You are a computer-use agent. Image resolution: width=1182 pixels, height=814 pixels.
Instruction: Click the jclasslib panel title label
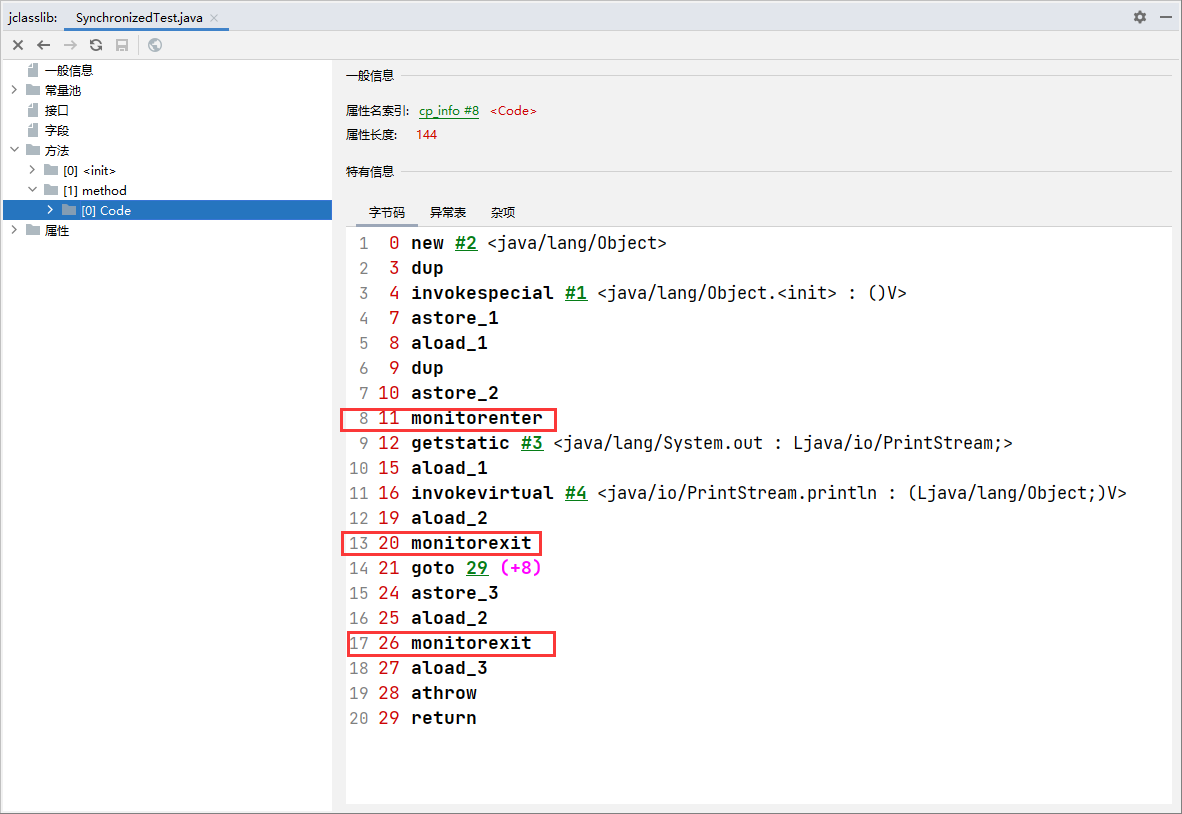tap(32, 17)
